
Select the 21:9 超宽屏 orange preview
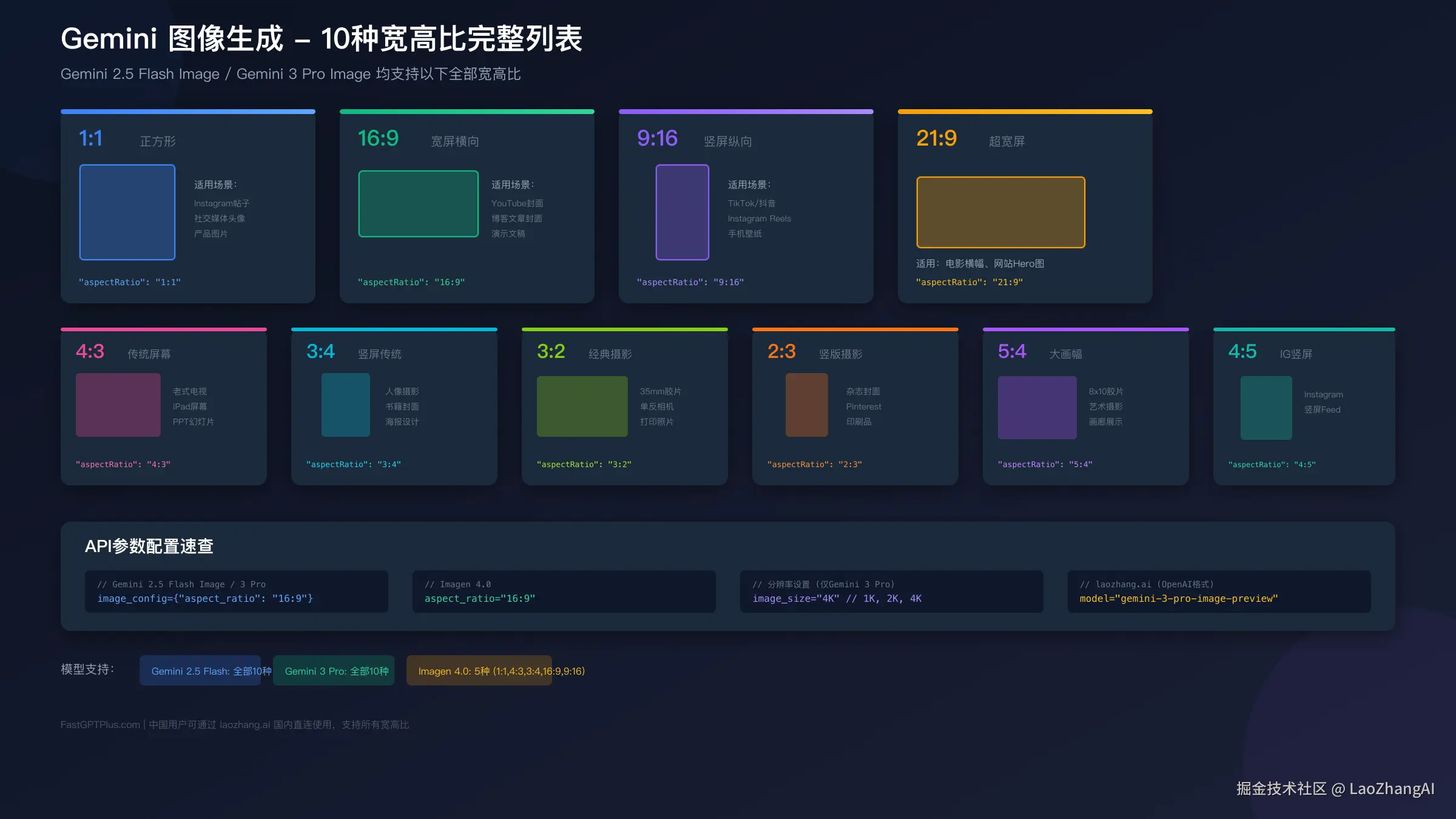[1000, 212]
